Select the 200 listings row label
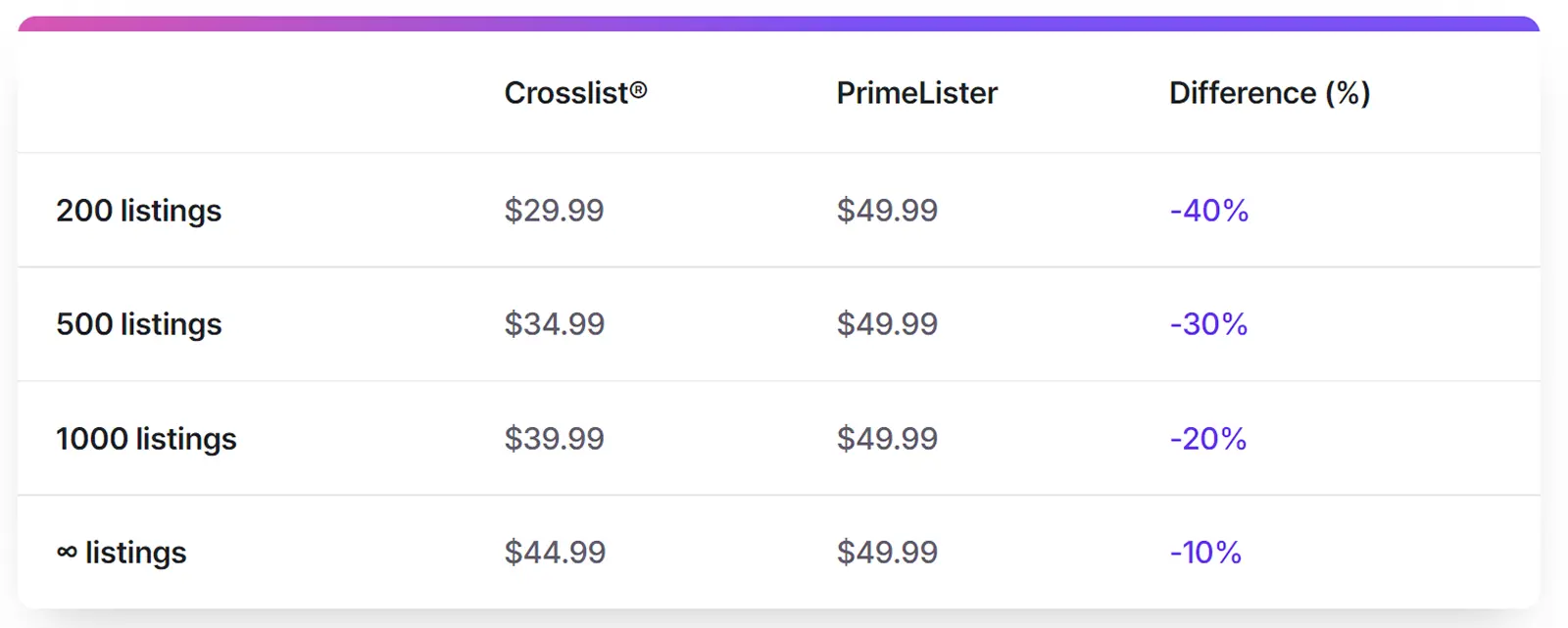This screenshot has width=1568, height=628. [x=139, y=211]
